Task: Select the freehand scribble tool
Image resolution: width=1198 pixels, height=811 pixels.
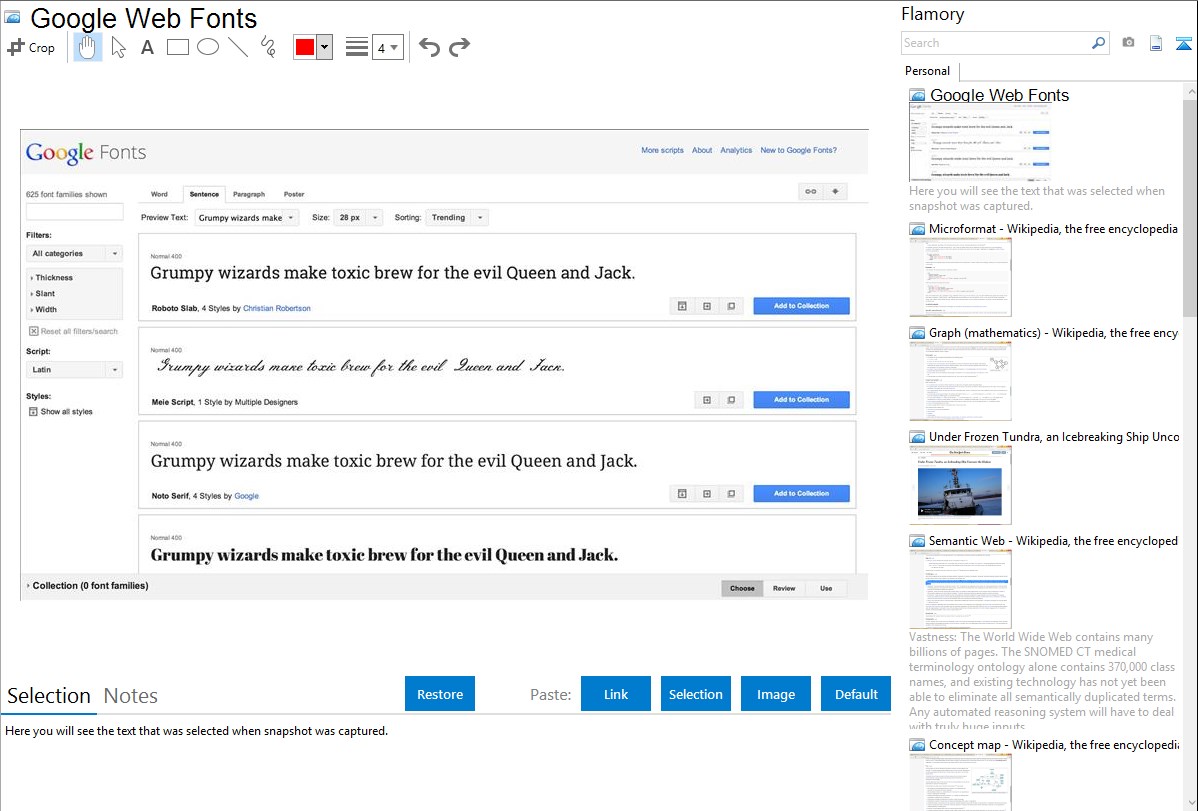Action: [x=268, y=47]
